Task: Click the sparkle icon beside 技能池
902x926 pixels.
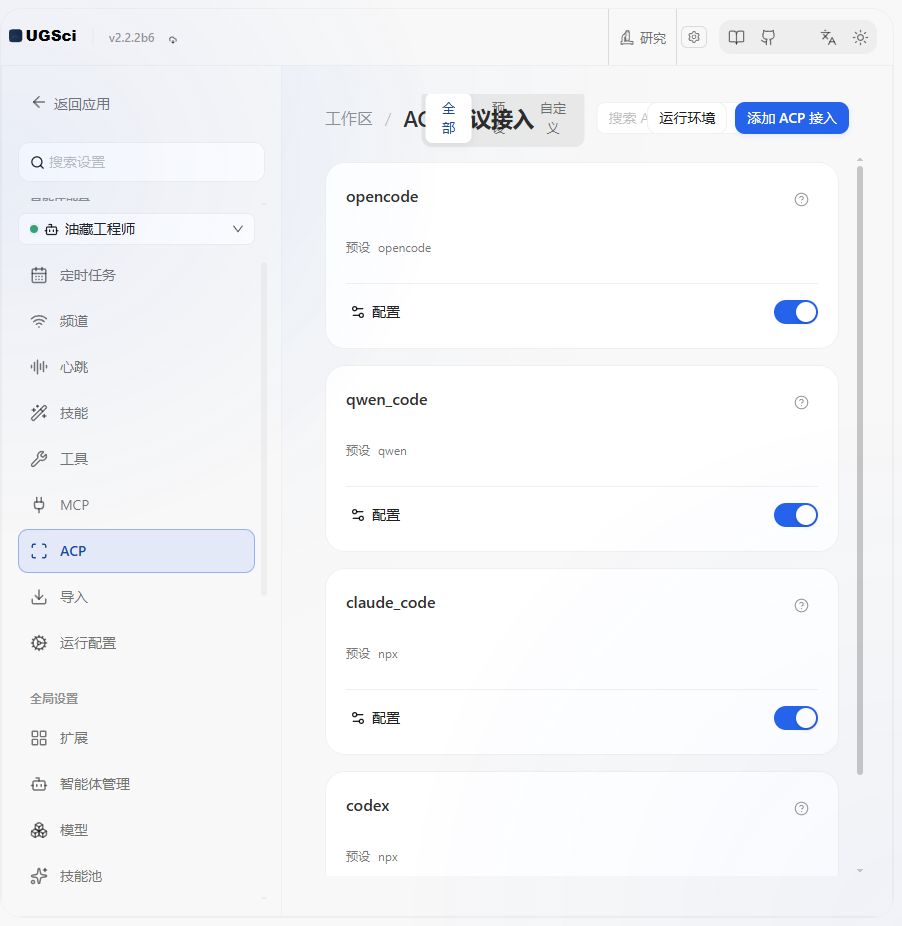Action: pos(39,876)
